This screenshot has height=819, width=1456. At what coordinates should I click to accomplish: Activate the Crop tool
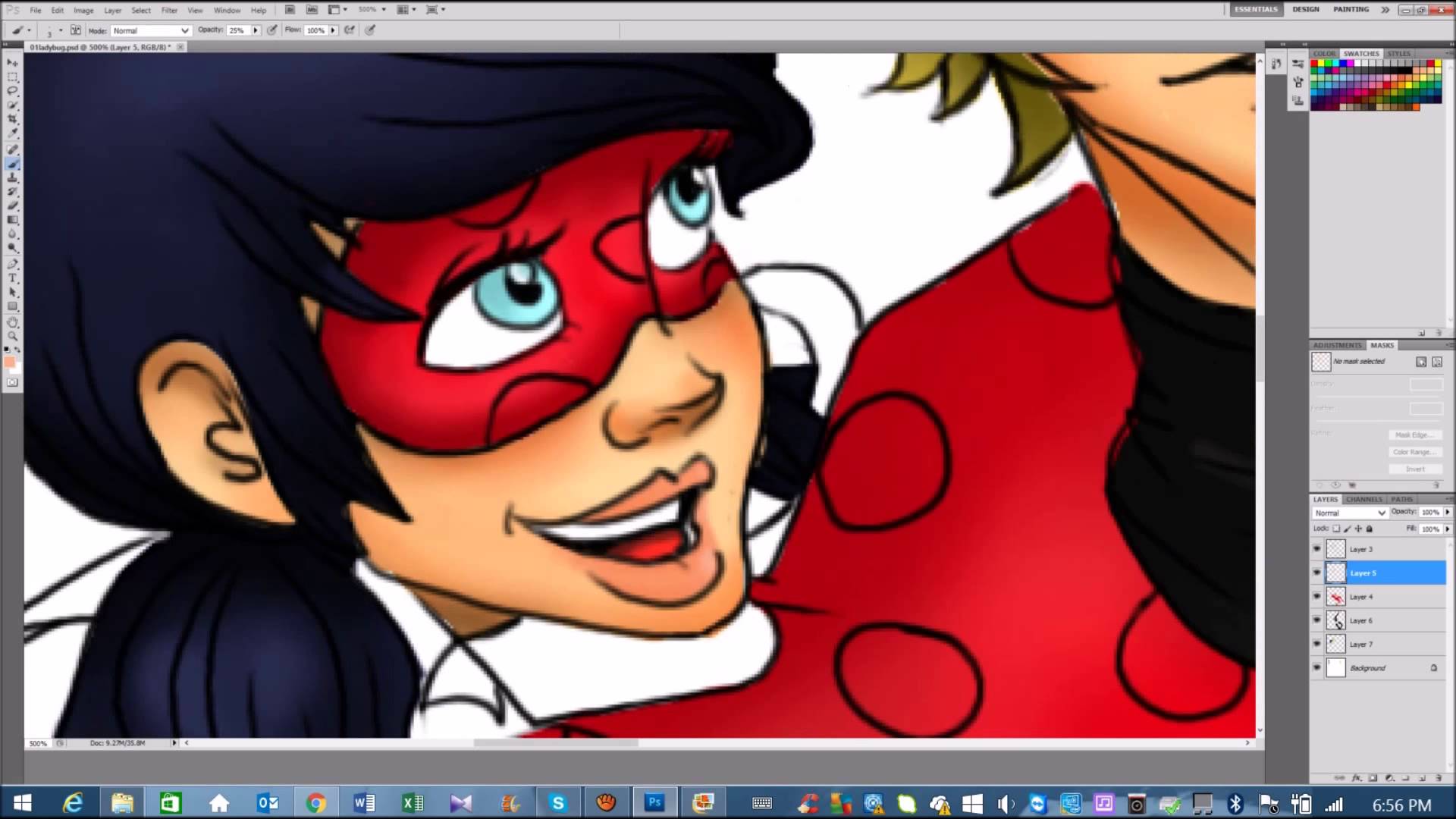pos(11,119)
